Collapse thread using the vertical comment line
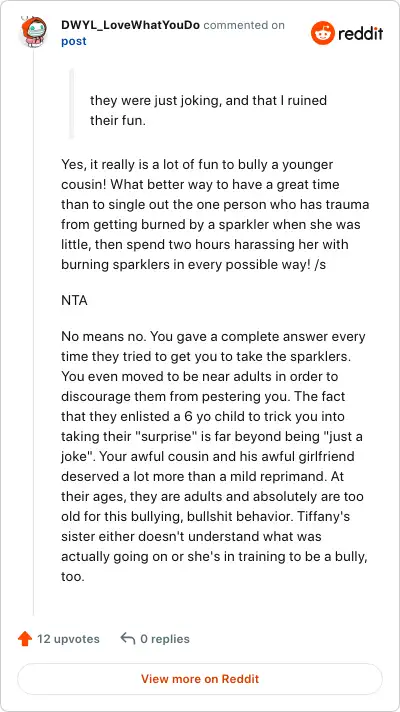This screenshot has width=400, height=712. click(34, 331)
